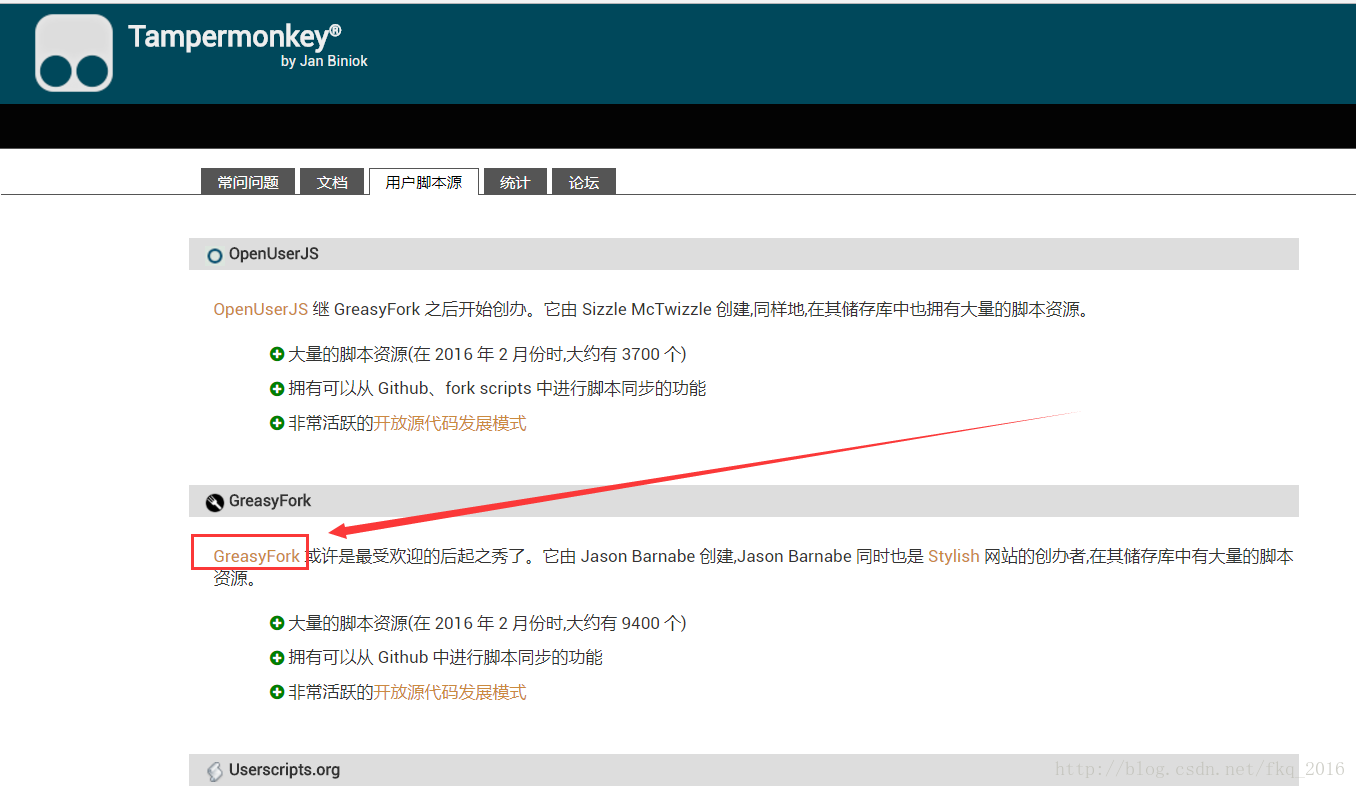Select the 用户脚本源 tab
This screenshot has height=789, width=1356.
423,182
